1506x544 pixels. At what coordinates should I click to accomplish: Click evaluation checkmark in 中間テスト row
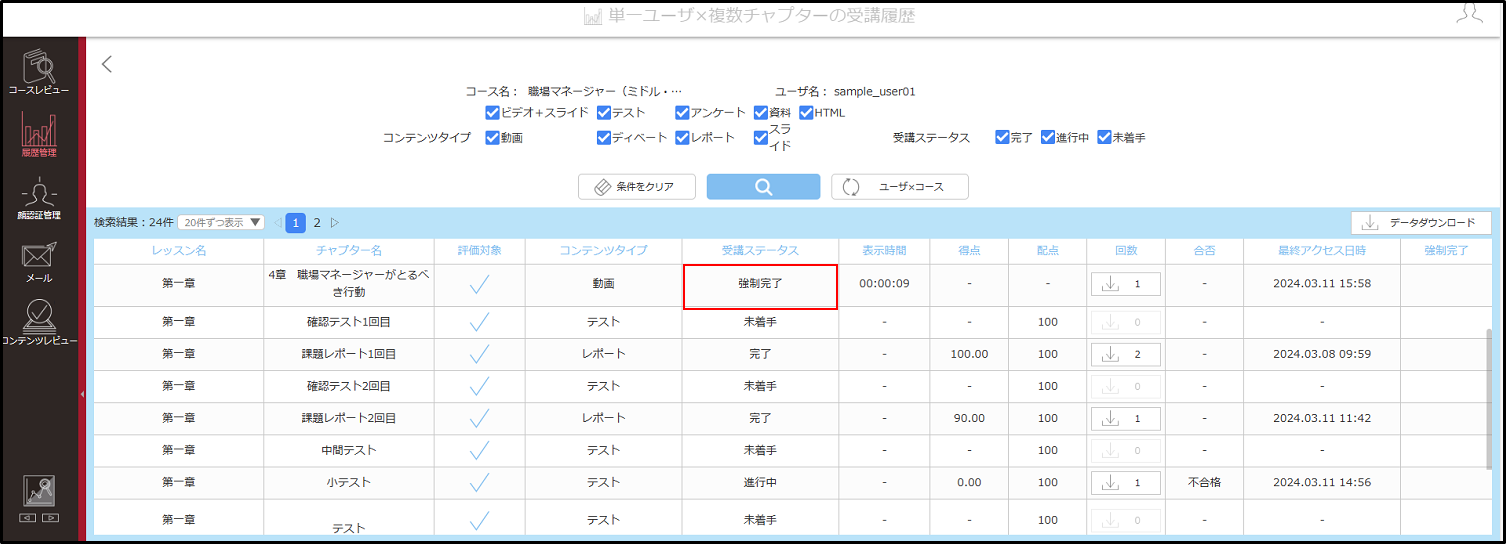[479, 450]
